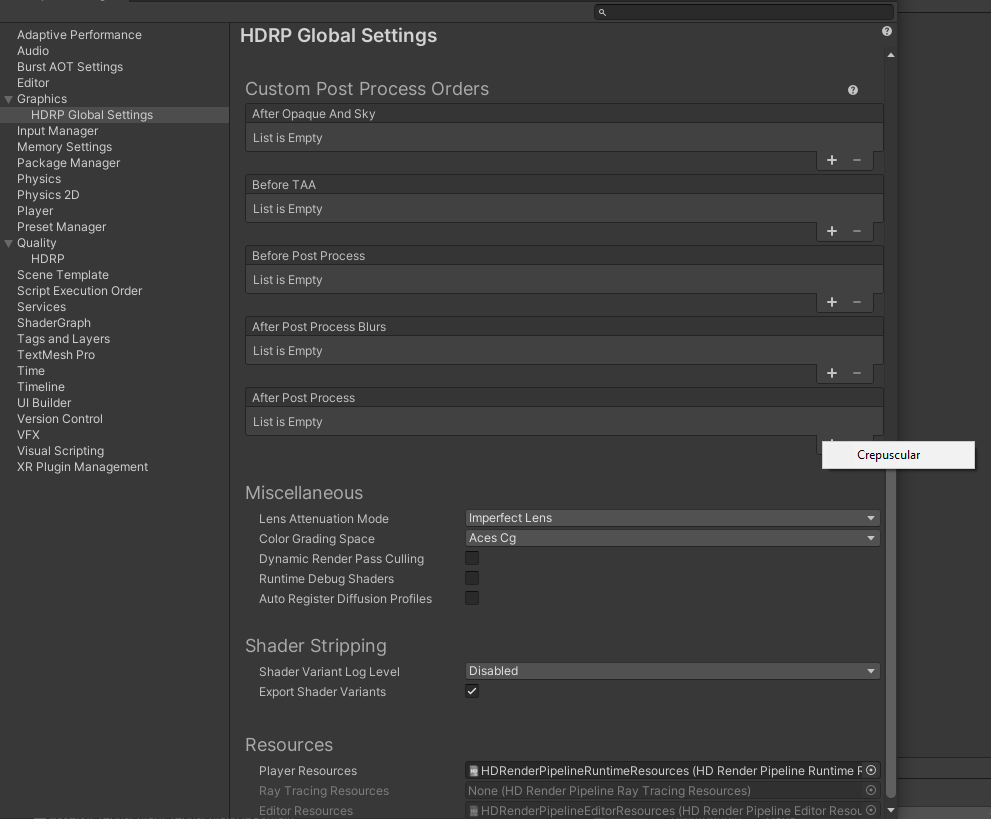The height and width of the screenshot is (819, 991).
Task: Open the object picker for Editor Resources
Action: point(870,810)
